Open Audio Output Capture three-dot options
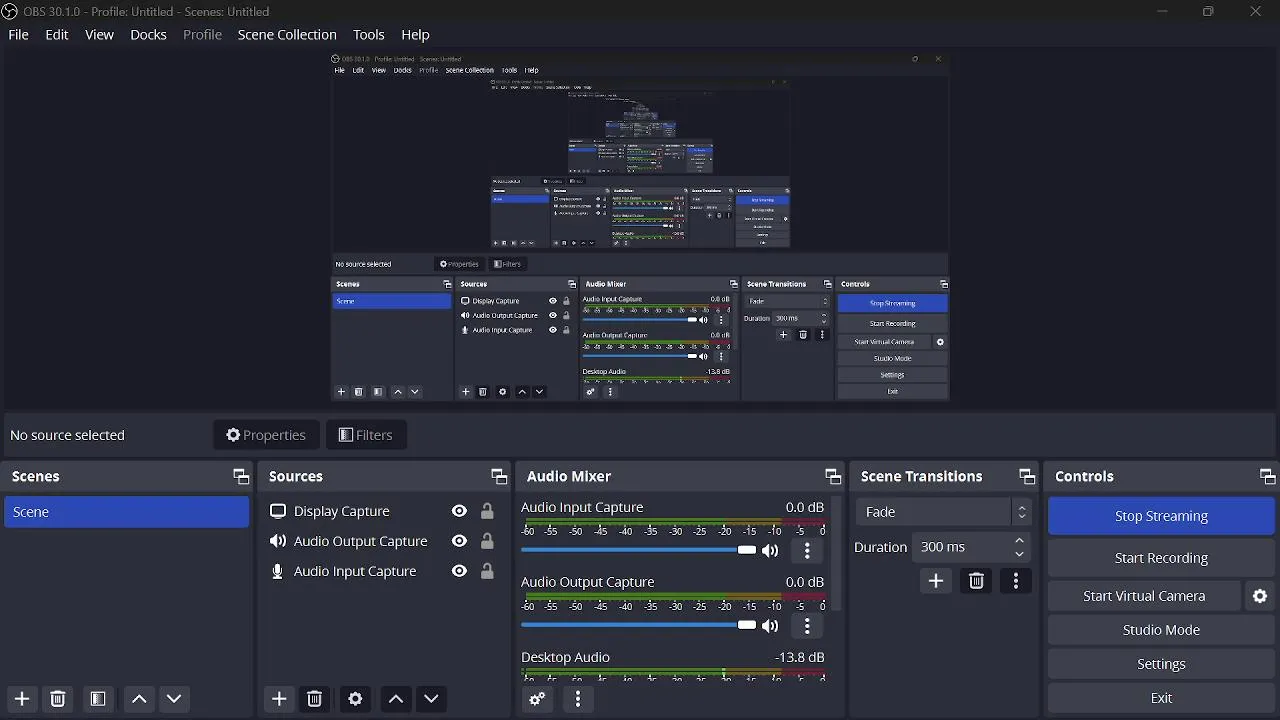Image resolution: width=1280 pixels, height=720 pixels. pyautogui.click(x=808, y=626)
